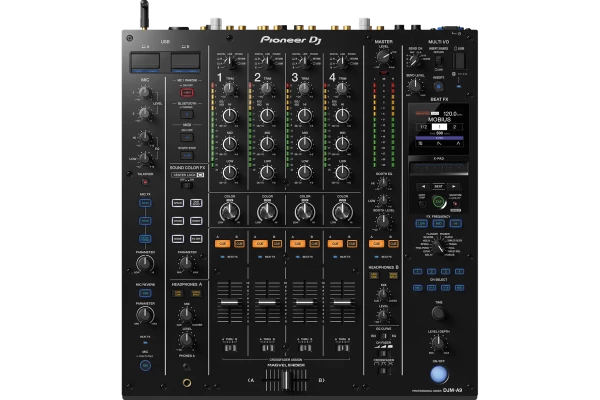
Task: Flip the Sound Color FX Center Lock switch
Action: click(187, 185)
